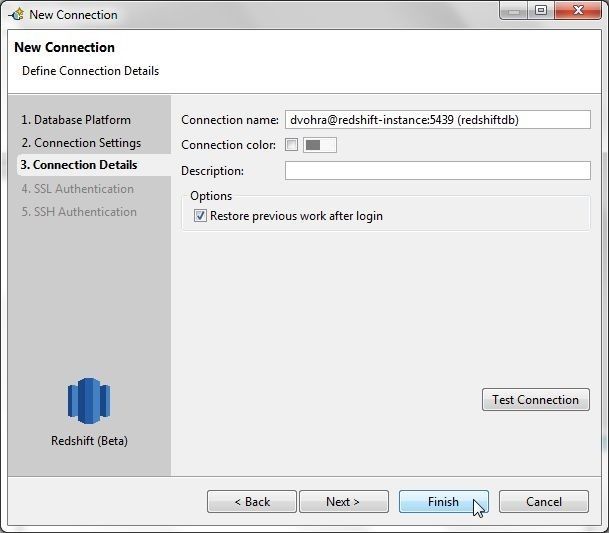The image size is (609, 533).
Task: Focus the Description input field
Action: tap(438, 171)
